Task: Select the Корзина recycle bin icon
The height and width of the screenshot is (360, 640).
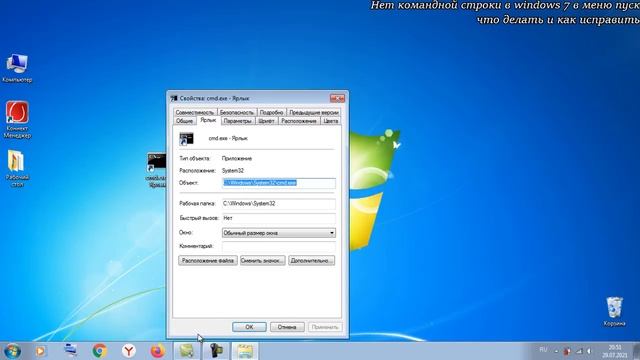Action: (614, 311)
